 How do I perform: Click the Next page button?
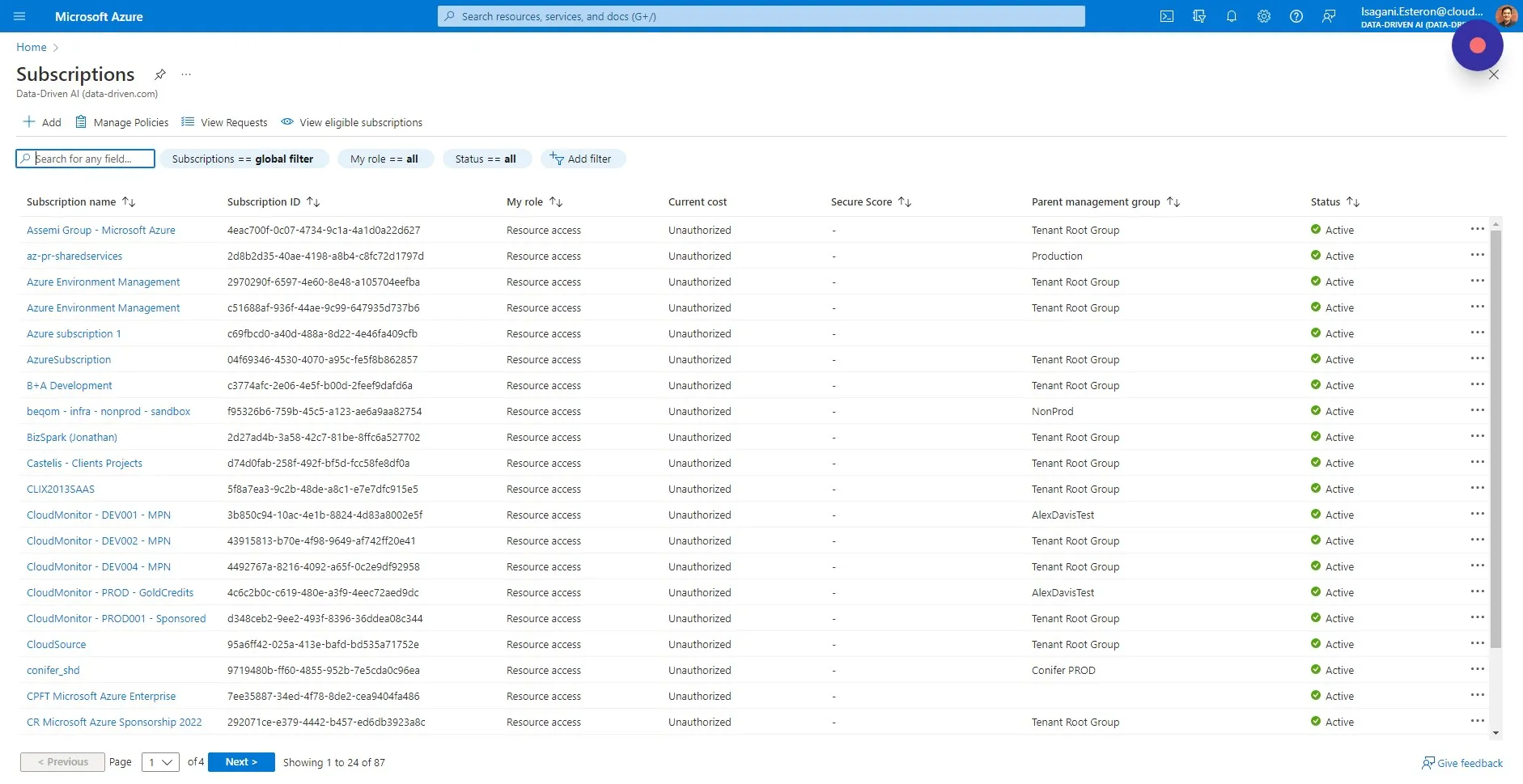(x=241, y=762)
